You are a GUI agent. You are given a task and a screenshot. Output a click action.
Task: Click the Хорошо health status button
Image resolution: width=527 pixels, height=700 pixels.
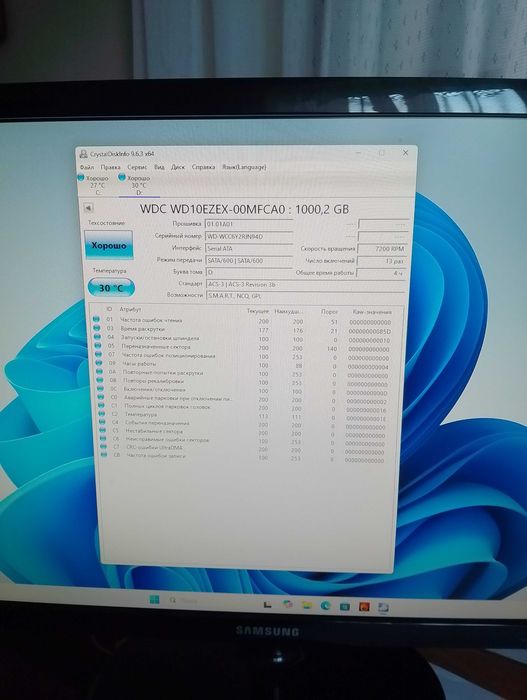(x=109, y=245)
